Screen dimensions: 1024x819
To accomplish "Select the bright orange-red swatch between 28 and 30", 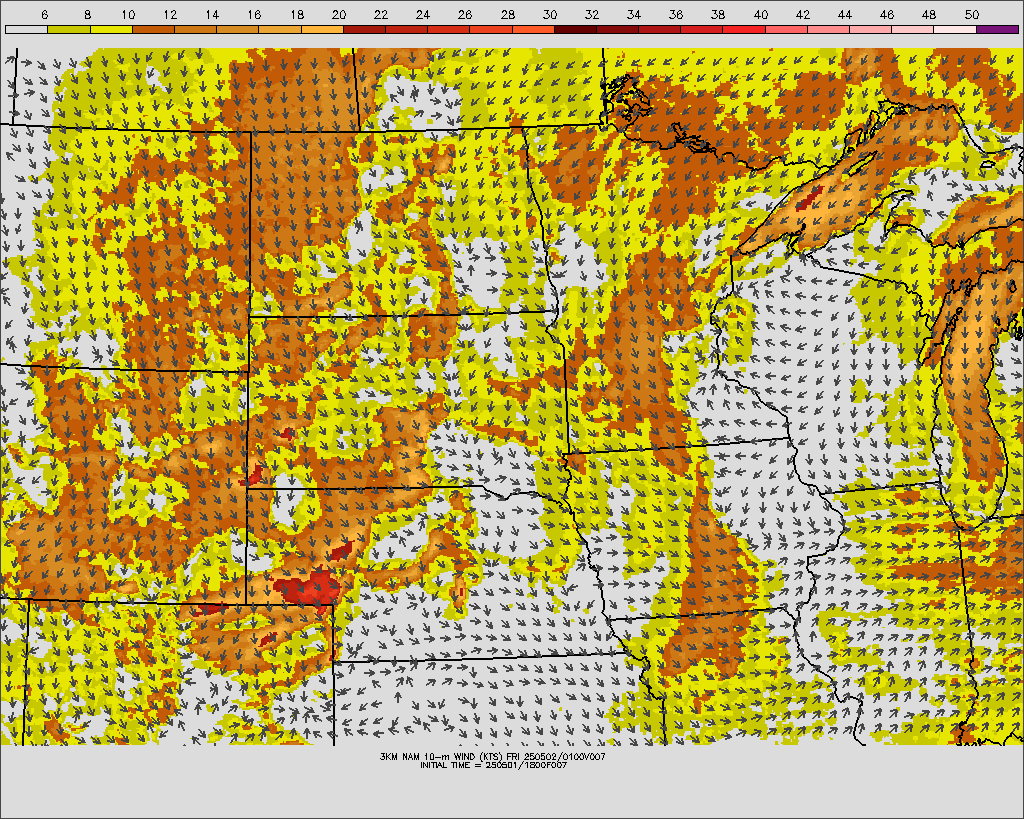I will (x=533, y=29).
